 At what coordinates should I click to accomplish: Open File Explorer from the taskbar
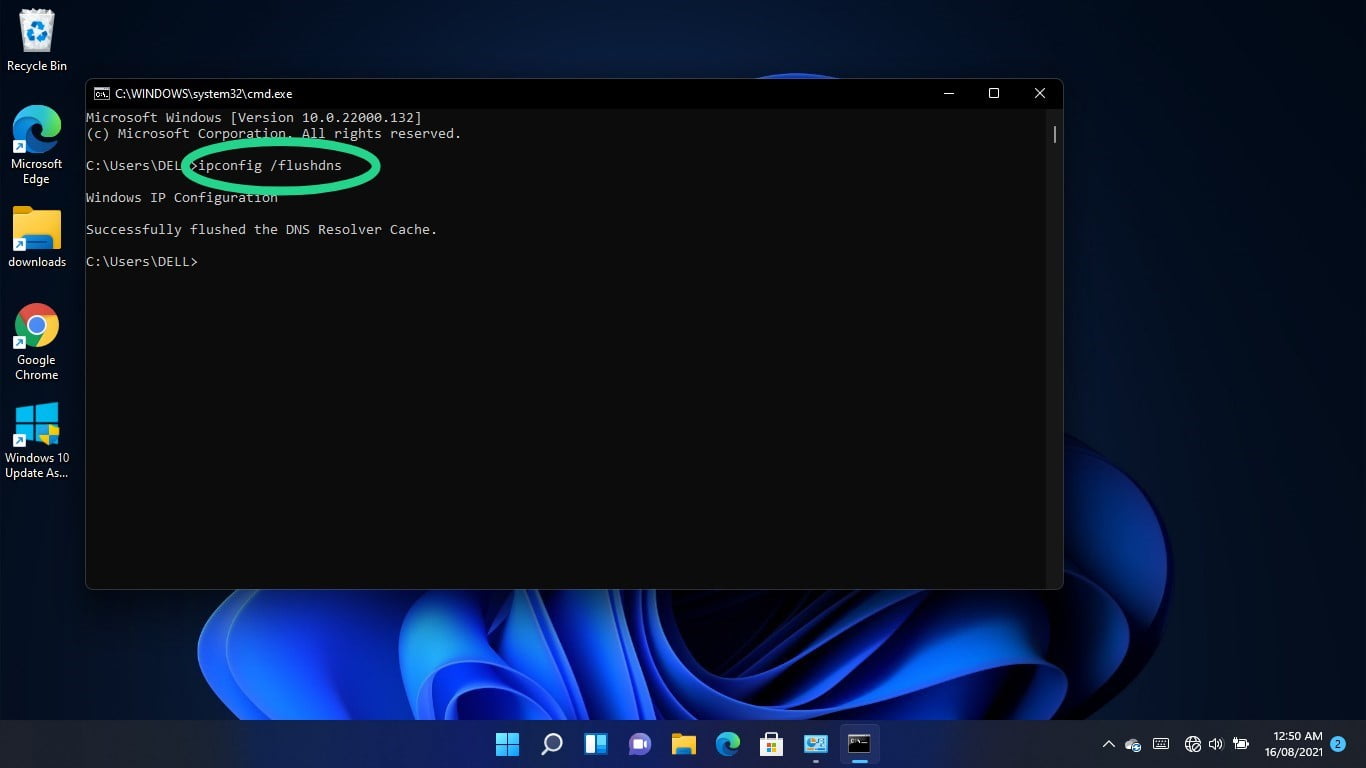pos(683,744)
